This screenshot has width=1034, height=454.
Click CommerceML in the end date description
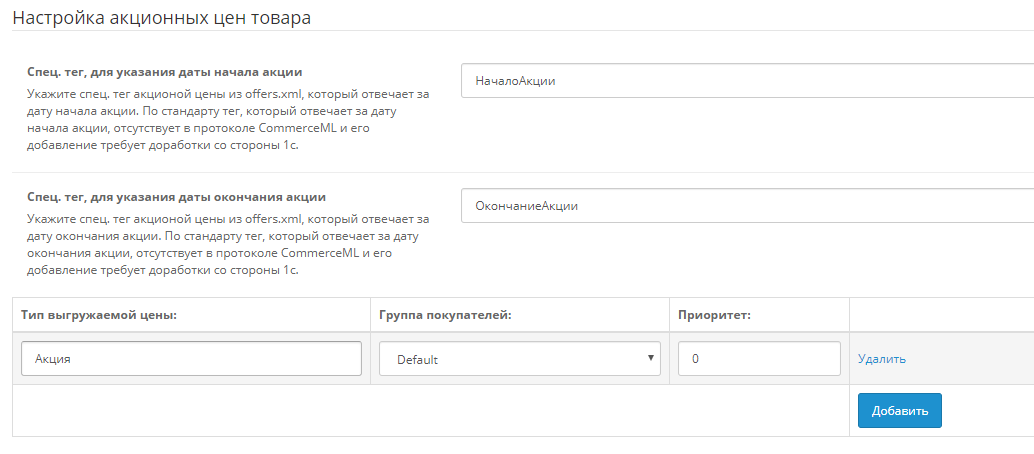pyautogui.click(x=314, y=253)
